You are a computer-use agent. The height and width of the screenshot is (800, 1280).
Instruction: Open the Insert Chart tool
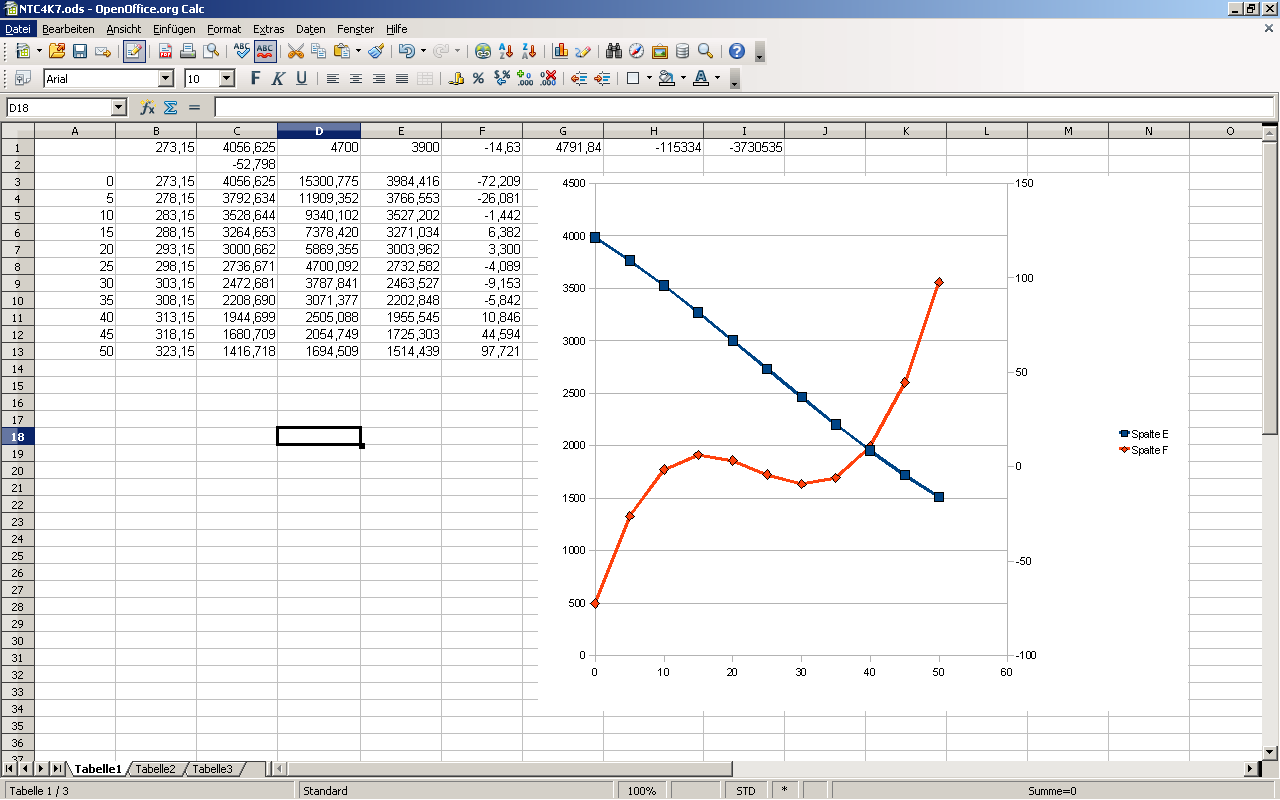click(x=560, y=51)
